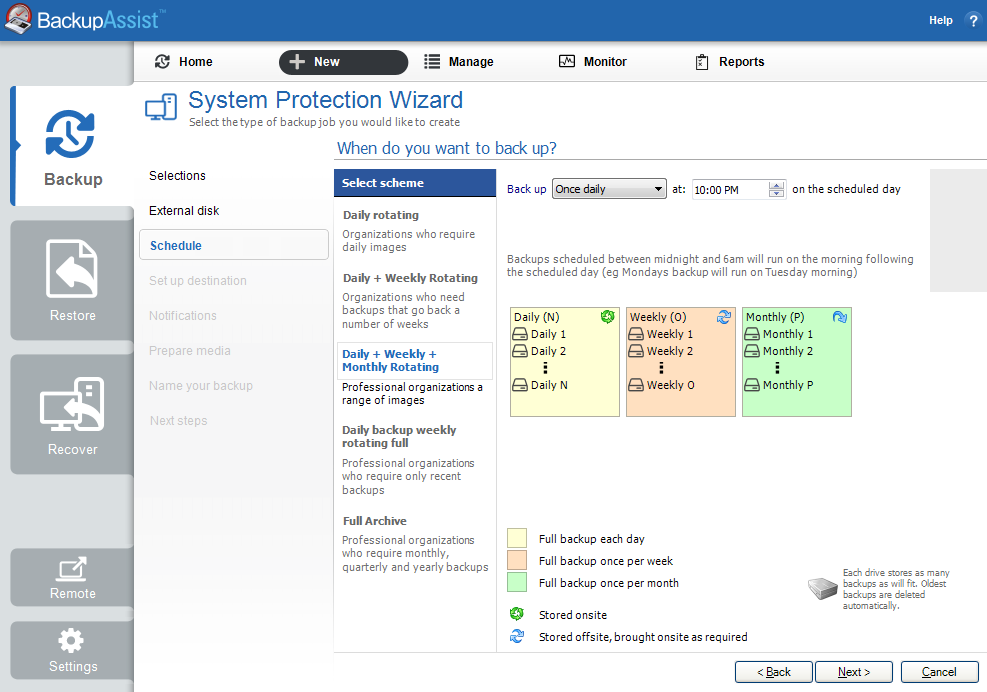Image resolution: width=987 pixels, height=692 pixels.
Task: Switch to the Reports tab
Action: 729,62
